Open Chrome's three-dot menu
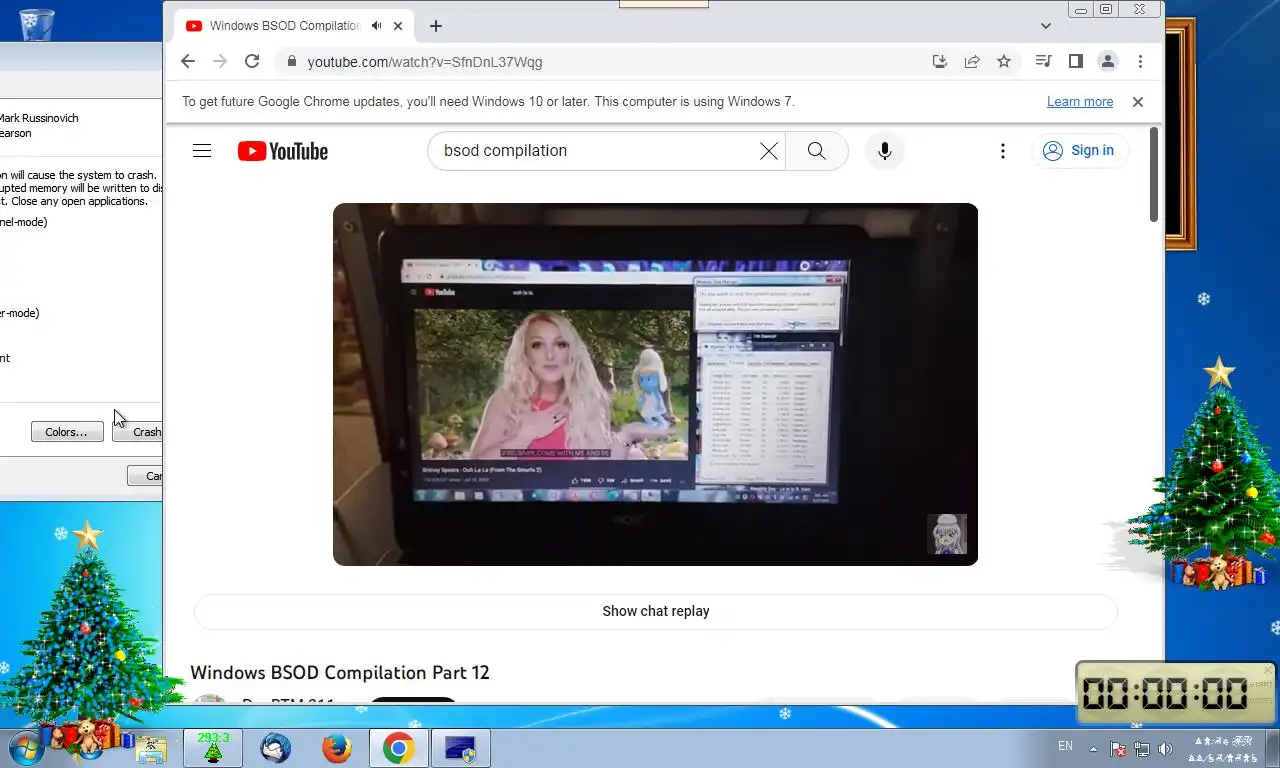 (x=1140, y=61)
